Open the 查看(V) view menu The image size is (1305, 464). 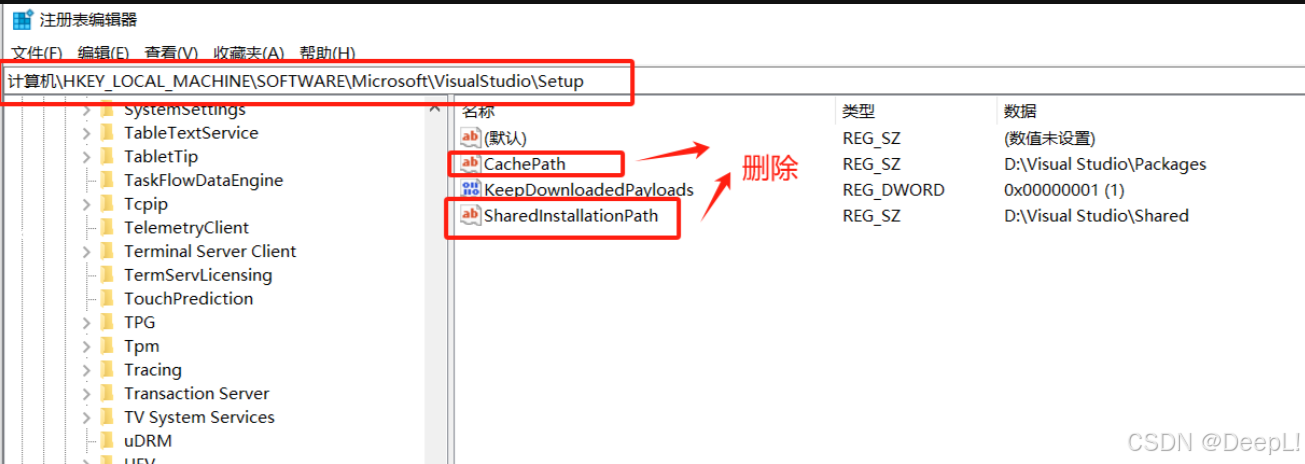pyautogui.click(x=171, y=53)
